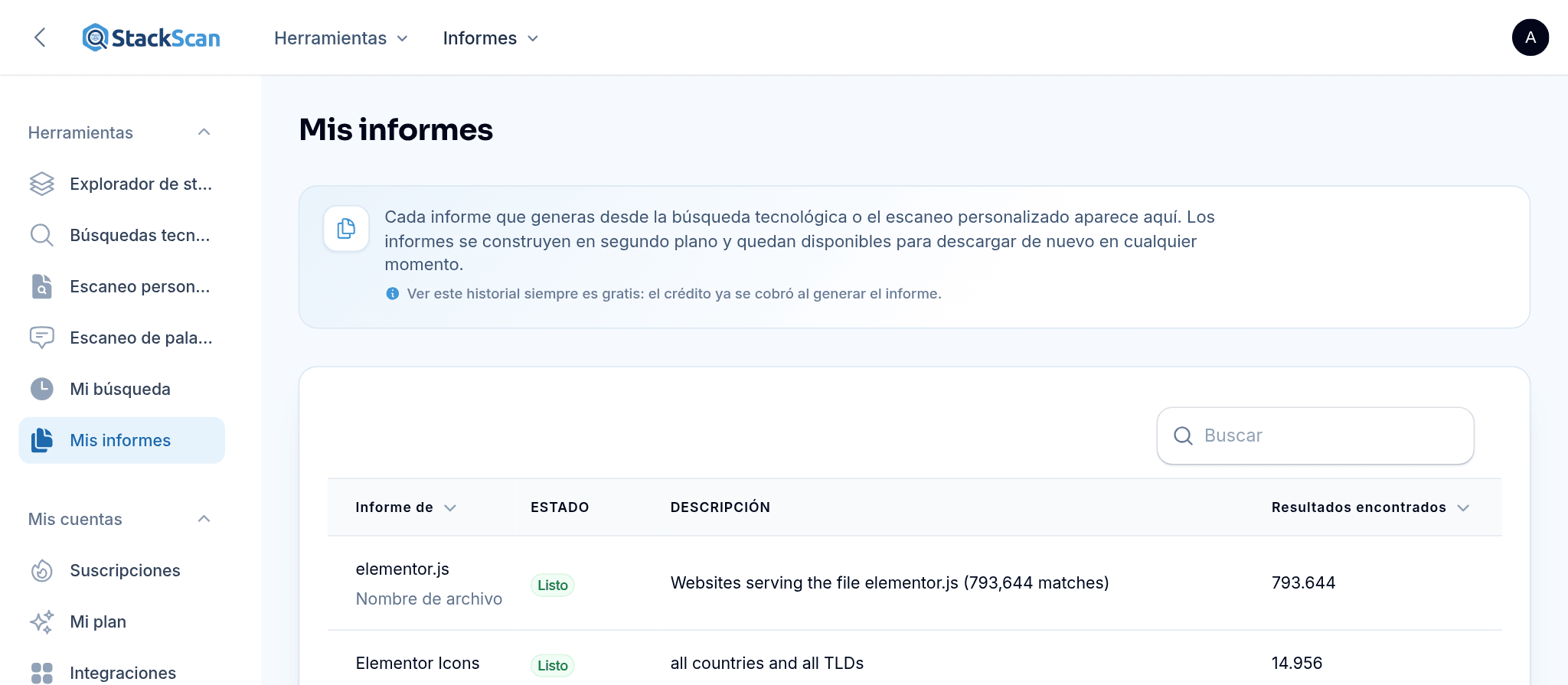The width and height of the screenshot is (1568, 685).
Task: Sort by Resultados encontrados column
Action: pos(1370,507)
